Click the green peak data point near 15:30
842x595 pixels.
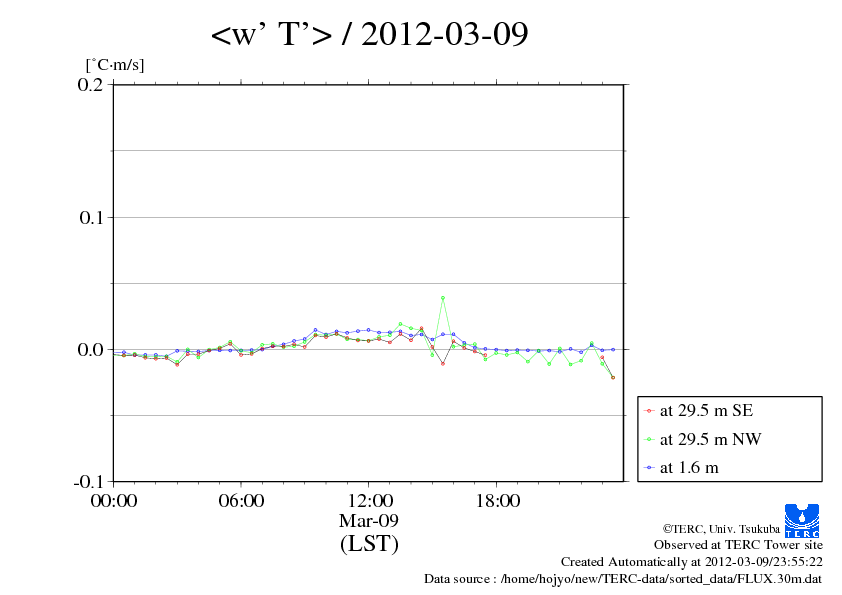tap(442, 298)
